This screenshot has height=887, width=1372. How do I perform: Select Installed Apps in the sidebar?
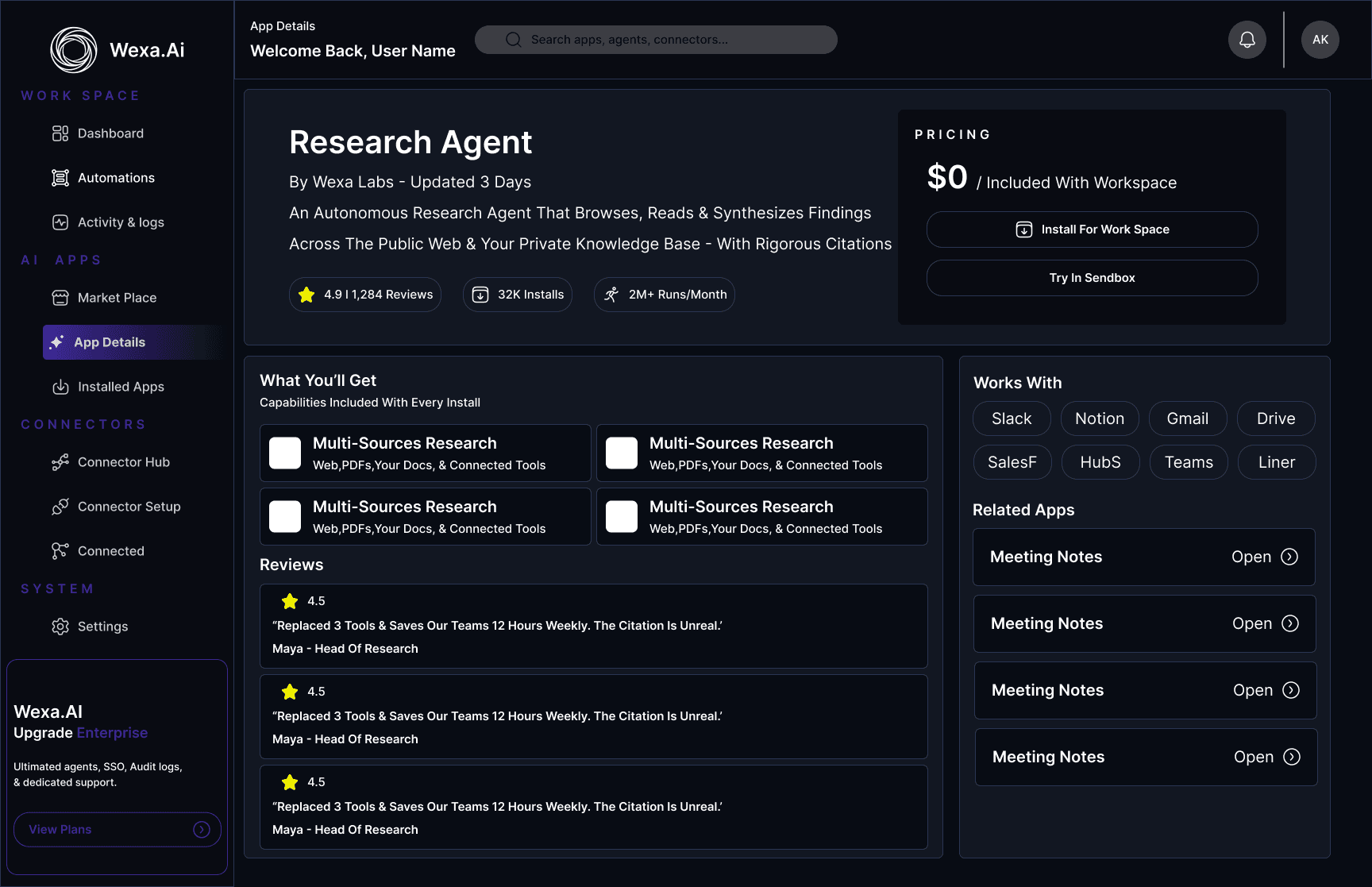click(x=121, y=387)
